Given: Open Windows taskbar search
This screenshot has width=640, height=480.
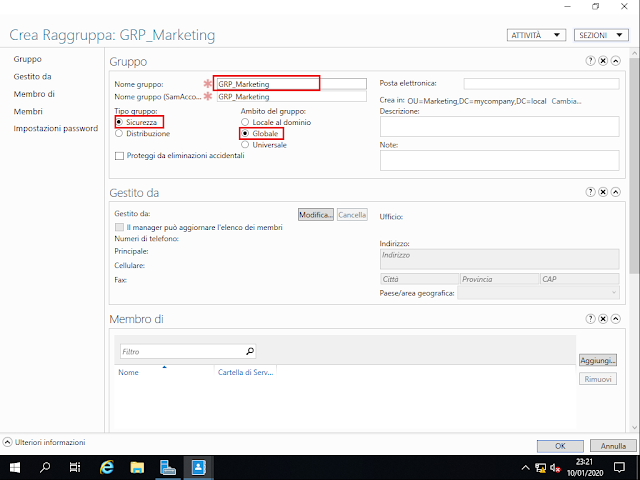Looking at the screenshot, I should (x=44, y=467).
